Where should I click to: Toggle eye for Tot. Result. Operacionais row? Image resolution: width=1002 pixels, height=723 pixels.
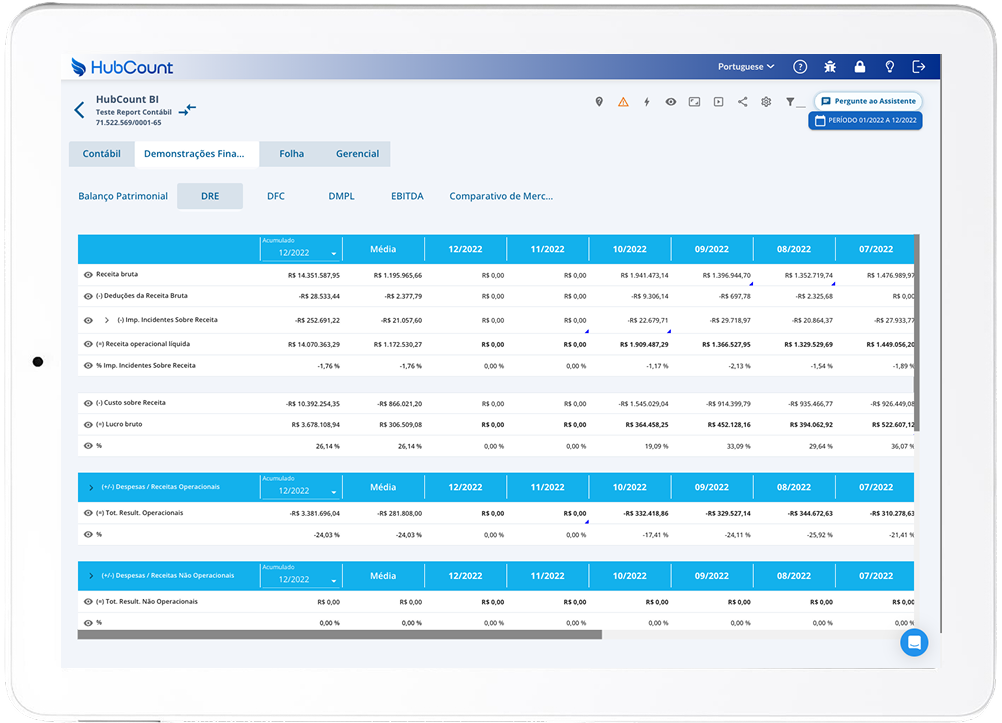(88, 513)
